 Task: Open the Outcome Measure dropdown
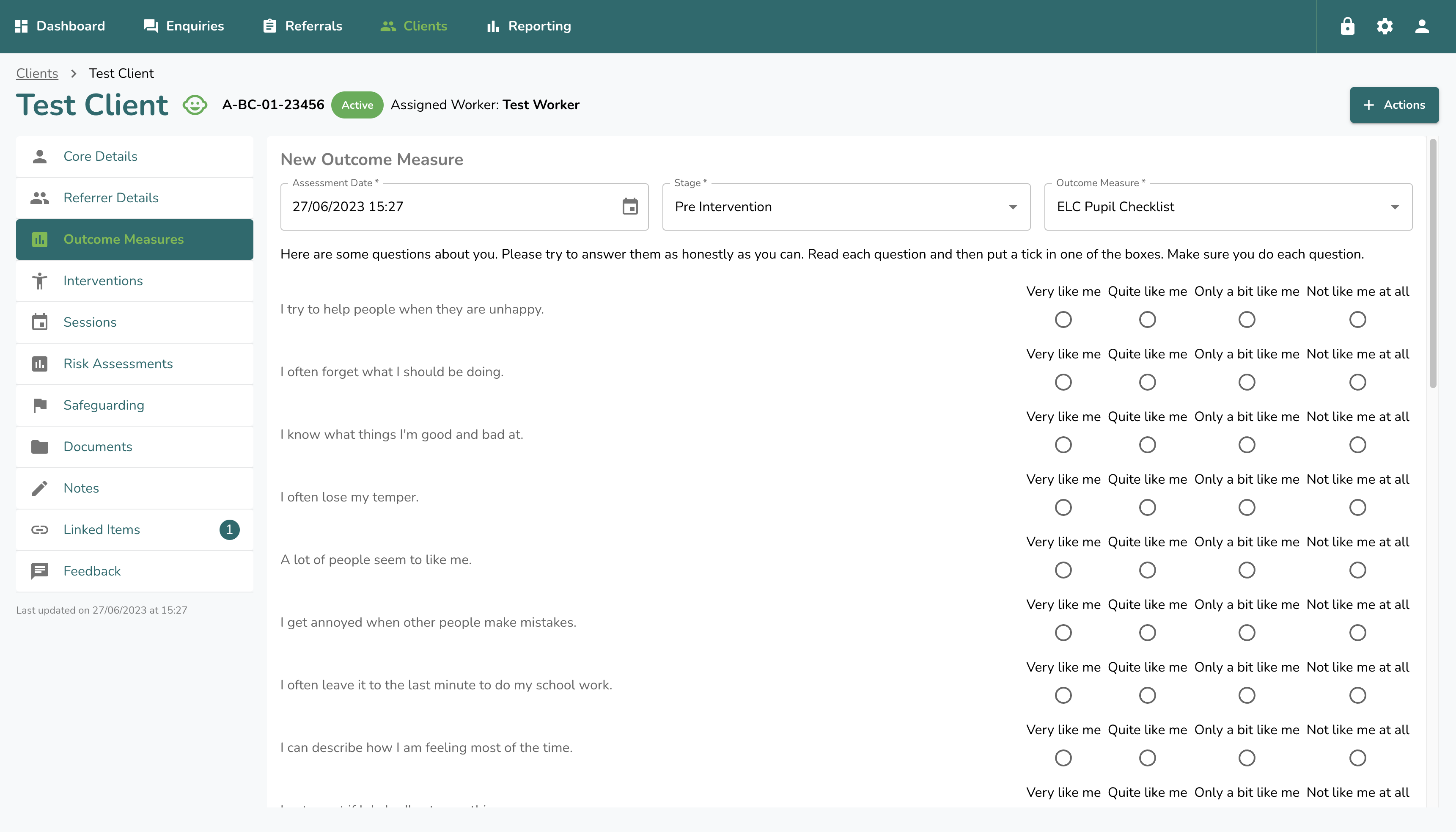[x=1228, y=207]
